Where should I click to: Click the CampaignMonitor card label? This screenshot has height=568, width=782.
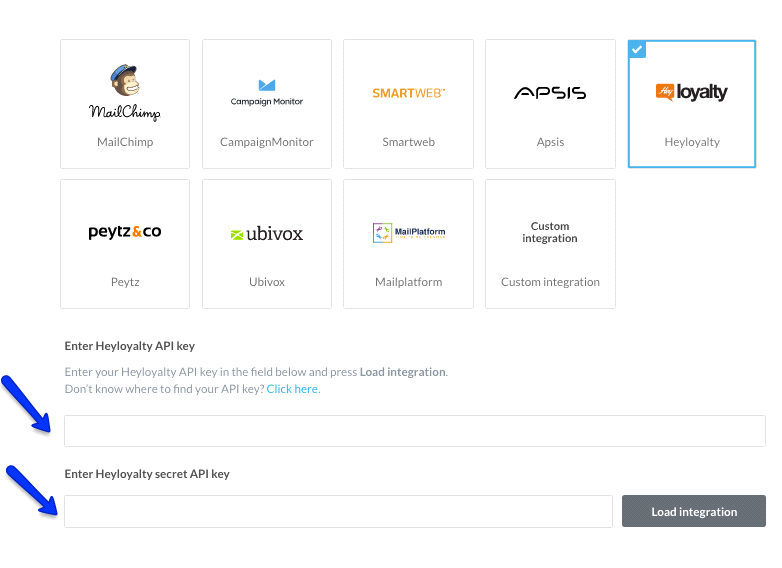click(267, 142)
